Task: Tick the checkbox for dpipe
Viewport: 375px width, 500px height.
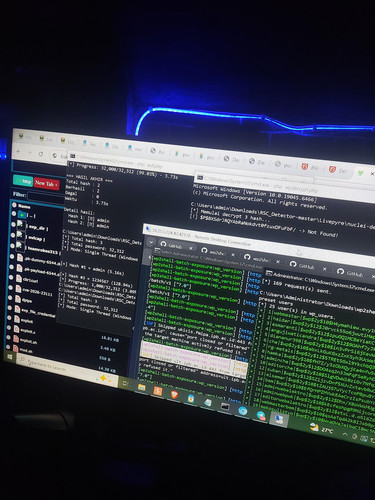Action: [x=10, y=297]
